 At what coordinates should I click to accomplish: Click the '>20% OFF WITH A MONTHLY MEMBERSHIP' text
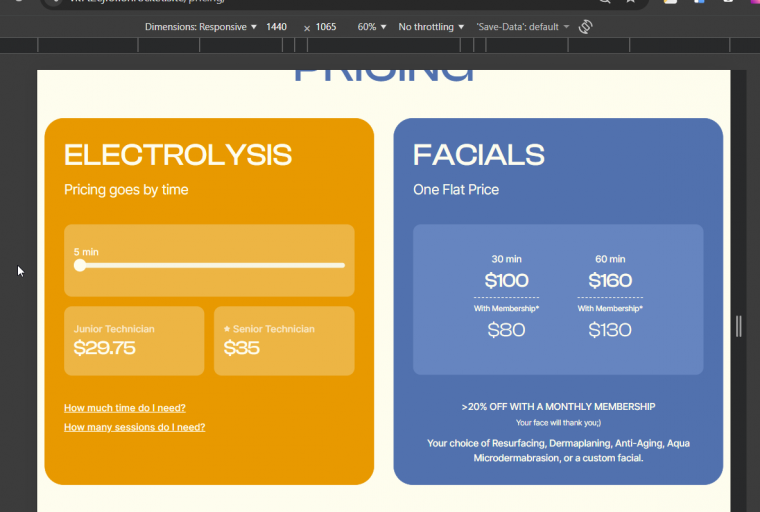click(558, 407)
